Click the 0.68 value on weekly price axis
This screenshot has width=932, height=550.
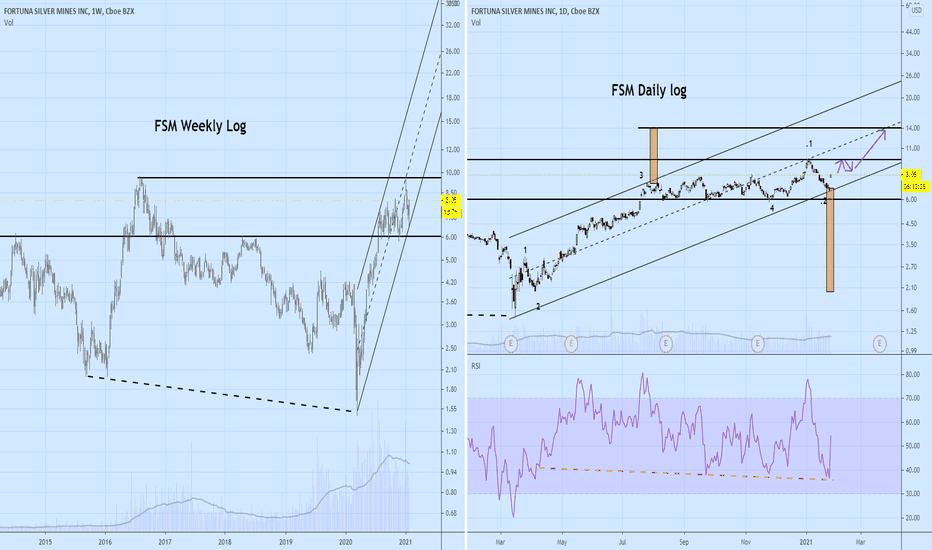[x=451, y=513]
